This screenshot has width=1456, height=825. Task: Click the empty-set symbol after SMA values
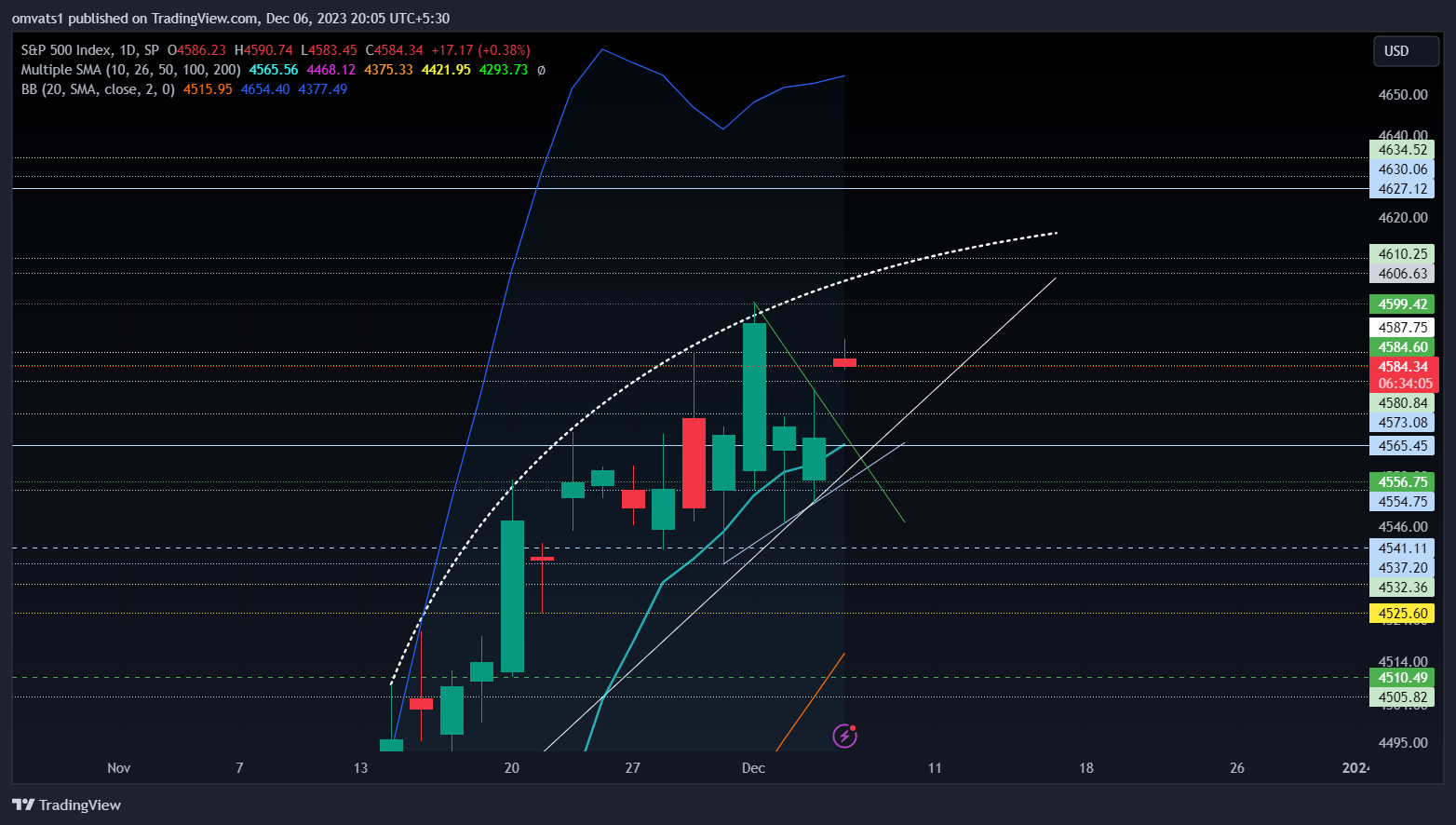pyautogui.click(x=541, y=70)
